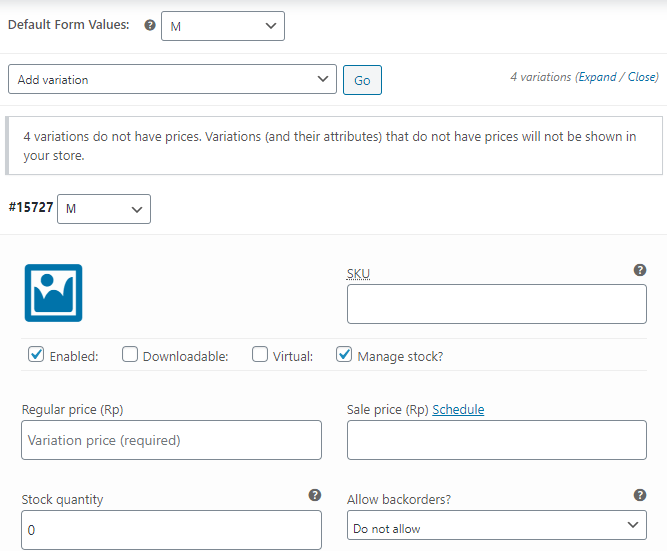Enable the Downloadable checkbox

pyautogui.click(x=130, y=354)
